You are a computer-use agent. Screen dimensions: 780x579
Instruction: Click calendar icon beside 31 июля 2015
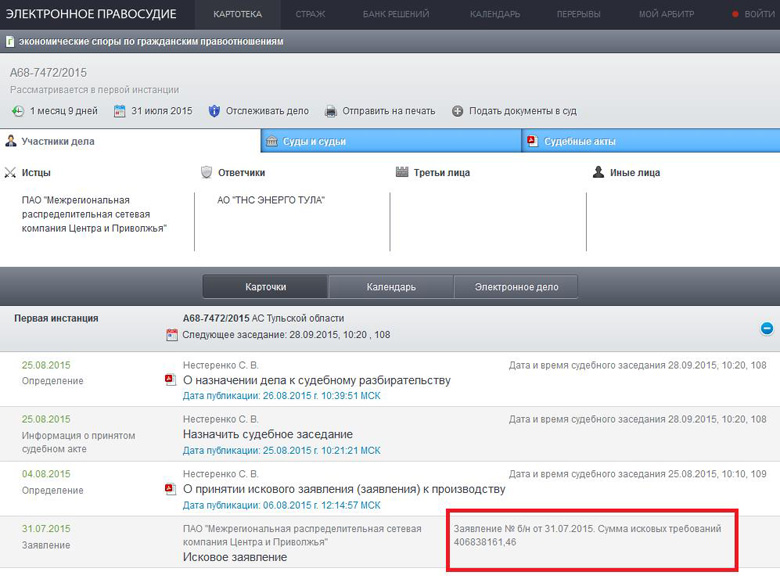(120, 111)
